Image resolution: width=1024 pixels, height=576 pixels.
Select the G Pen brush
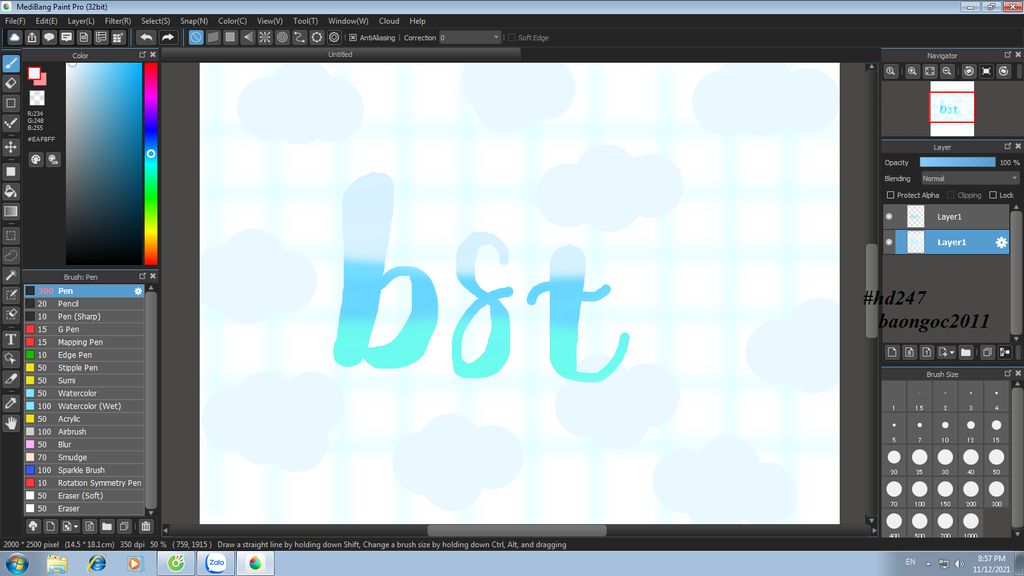84,329
